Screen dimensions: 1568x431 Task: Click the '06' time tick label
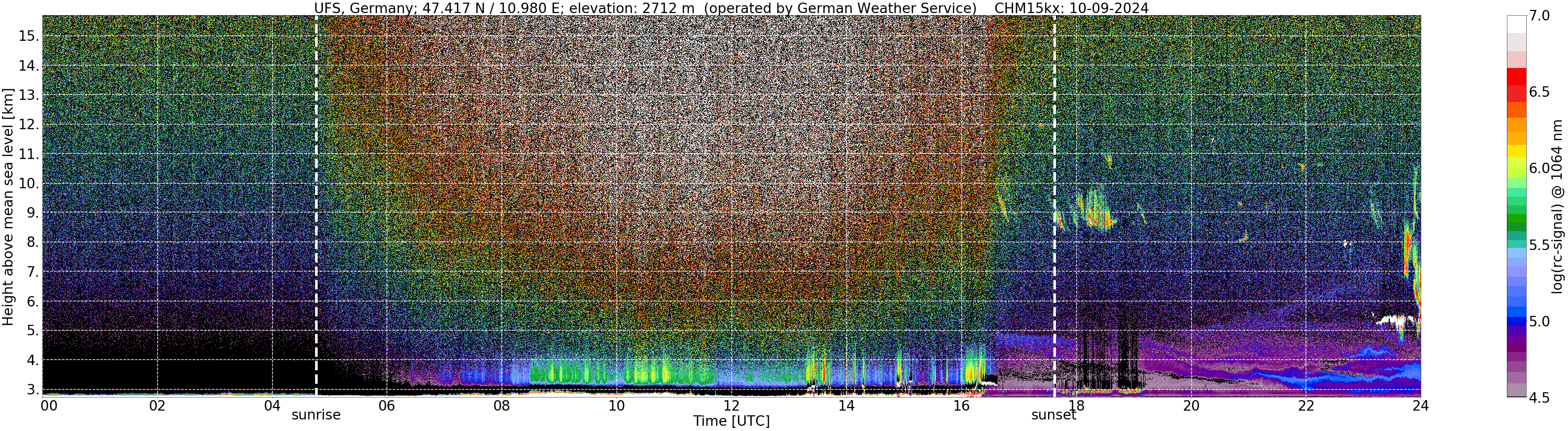[387, 406]
